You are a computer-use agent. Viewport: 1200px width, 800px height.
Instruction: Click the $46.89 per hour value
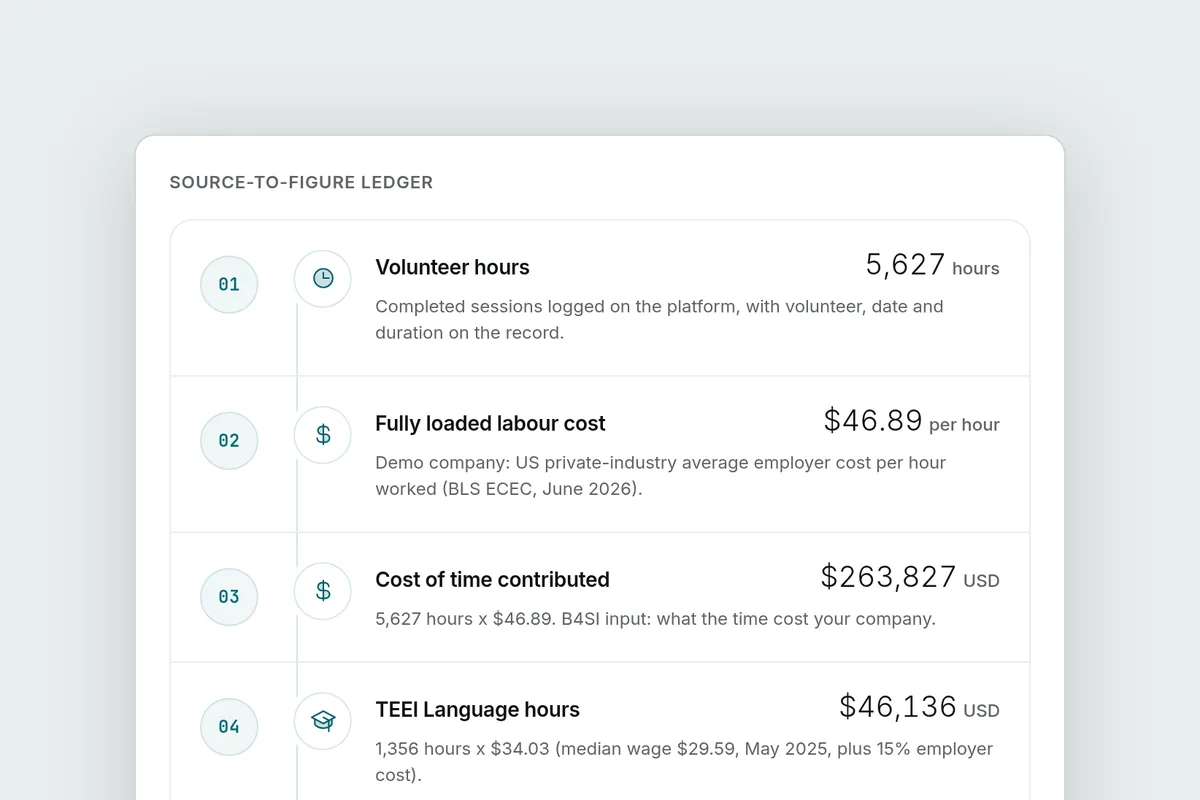coord(911,421)
